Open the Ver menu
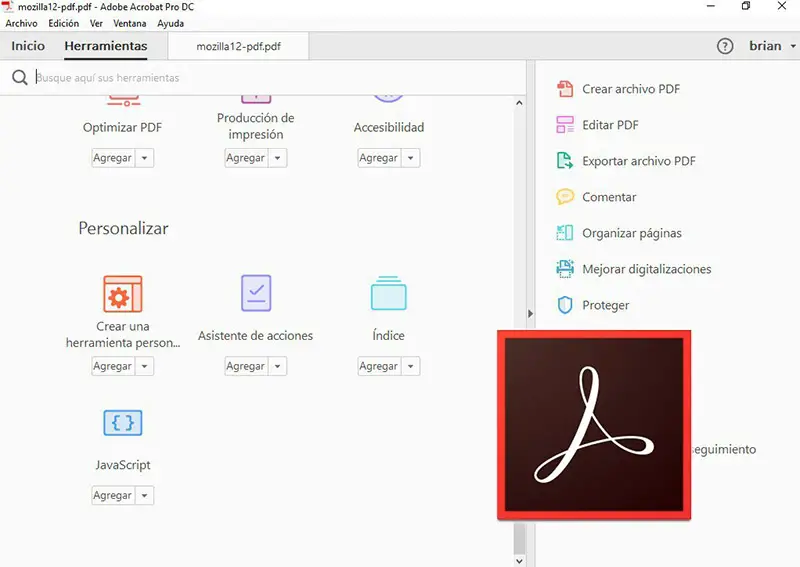800x567 pixels. click(96, 23)
